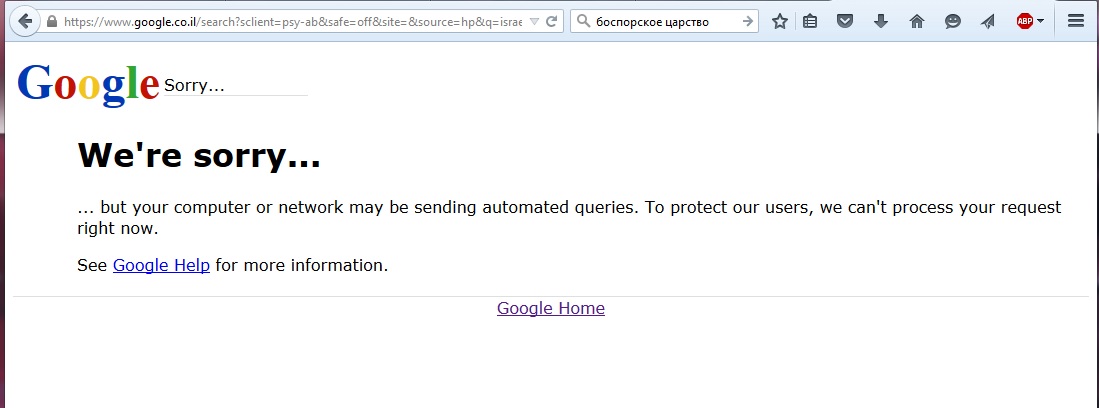Save page to Pocket
Viewport: 1099px width, 408px height.
pos(845,21)
